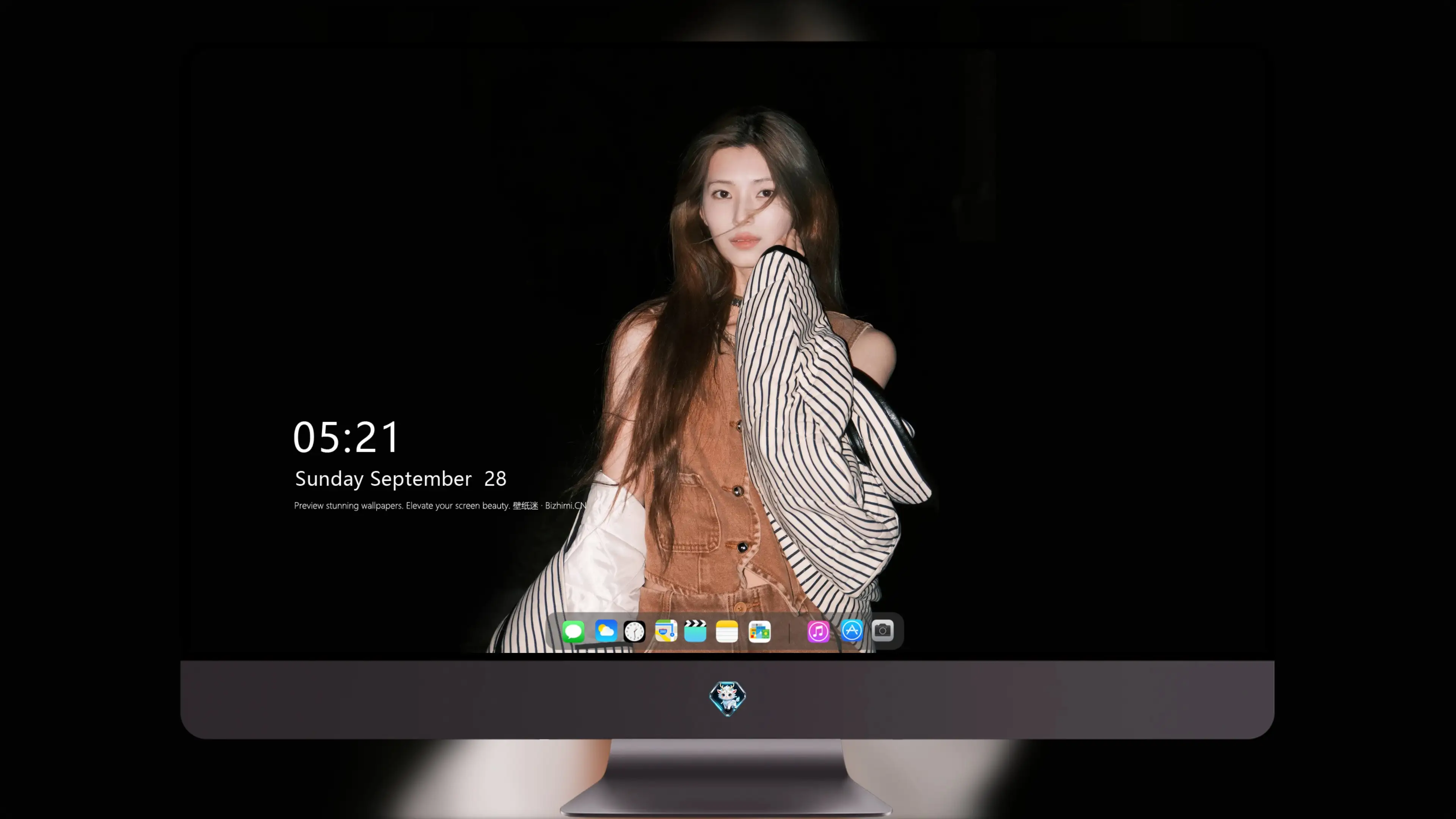Open the Weather app in the dock
This screenshot has width=1456, height=819.
[606, 631]
